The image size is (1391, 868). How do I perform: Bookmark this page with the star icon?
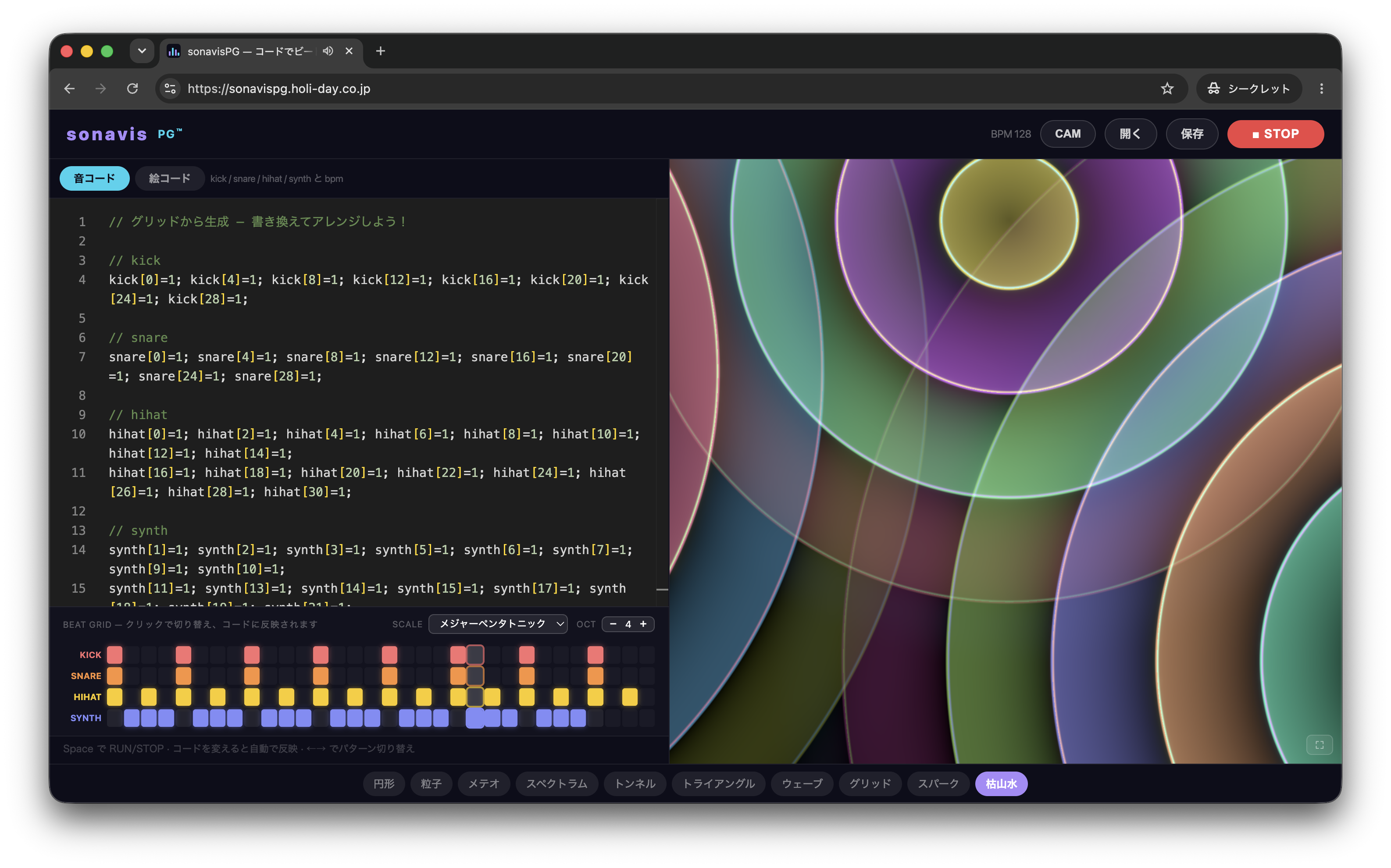(1167, 89)
